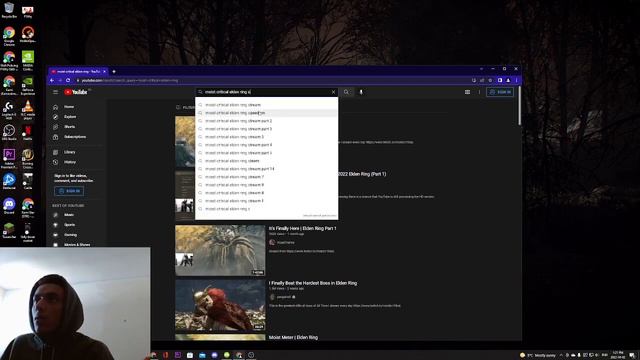The width and height of the screenshot is (640, 360).
Task: Bookmark the page with the star icon
Action: click(491, 80)
